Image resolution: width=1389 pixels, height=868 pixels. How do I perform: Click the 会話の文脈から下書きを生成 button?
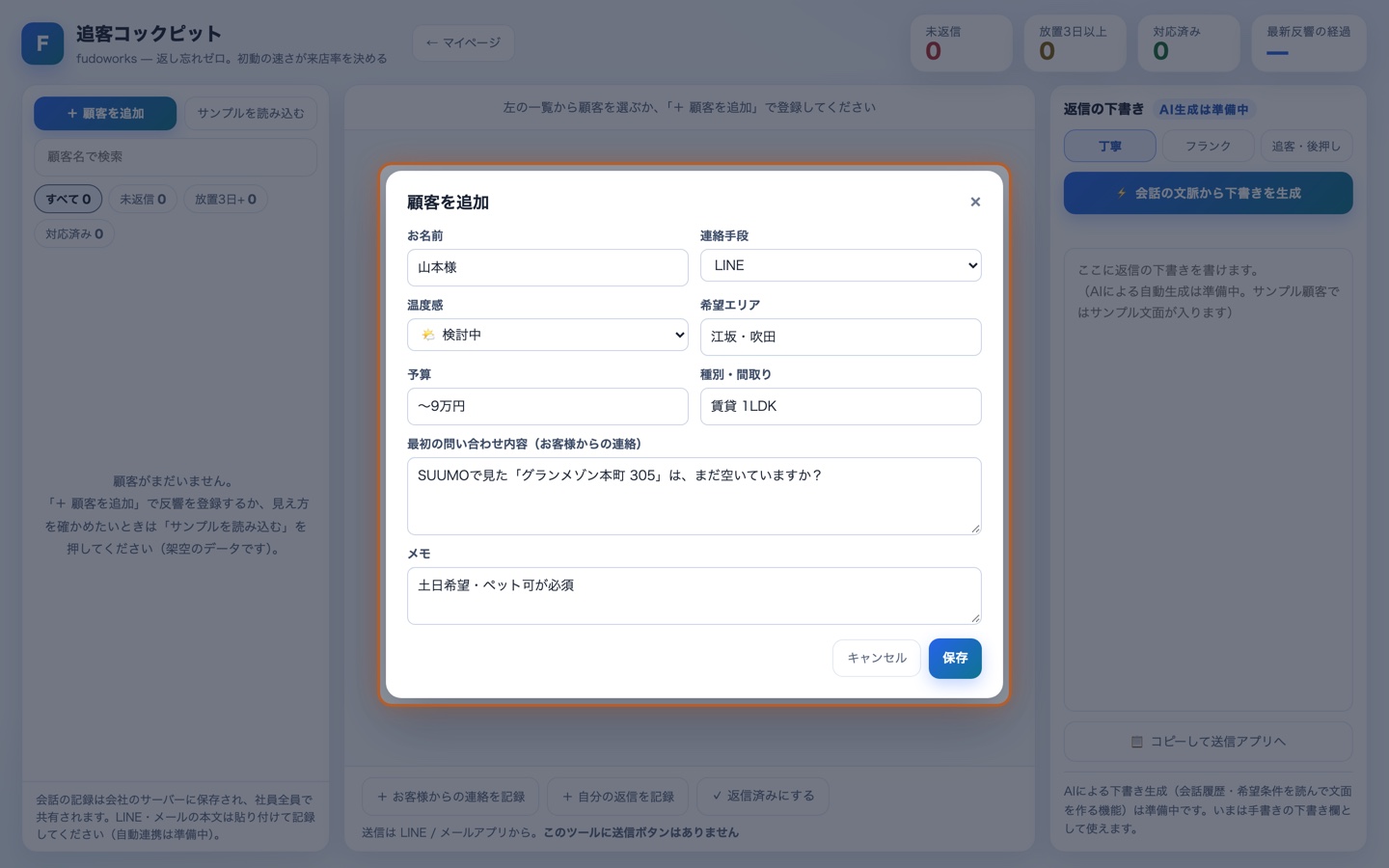1208,193
